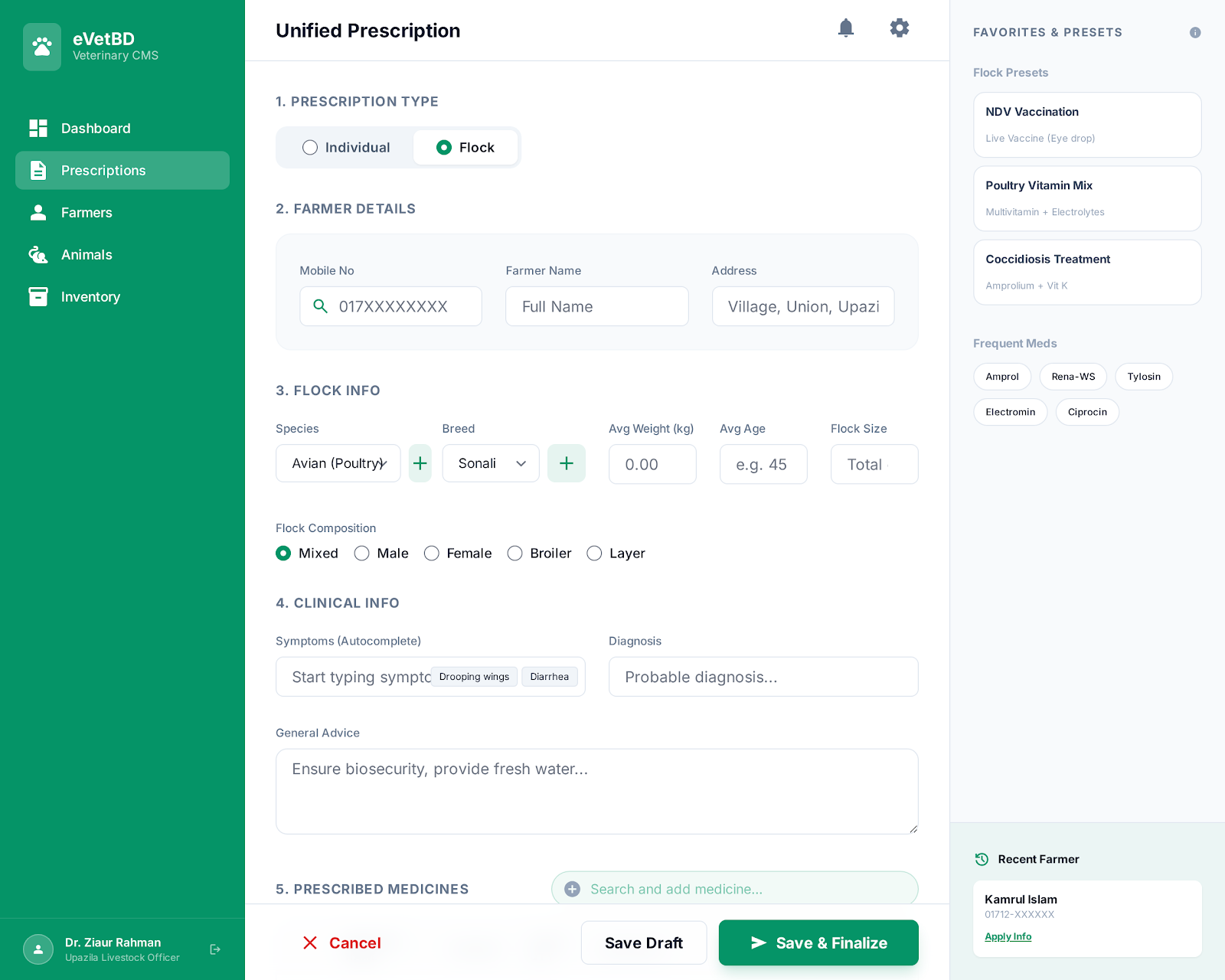Open notification bell
Viewport: 1225px width, 980px height.
[x=846, y=28]
